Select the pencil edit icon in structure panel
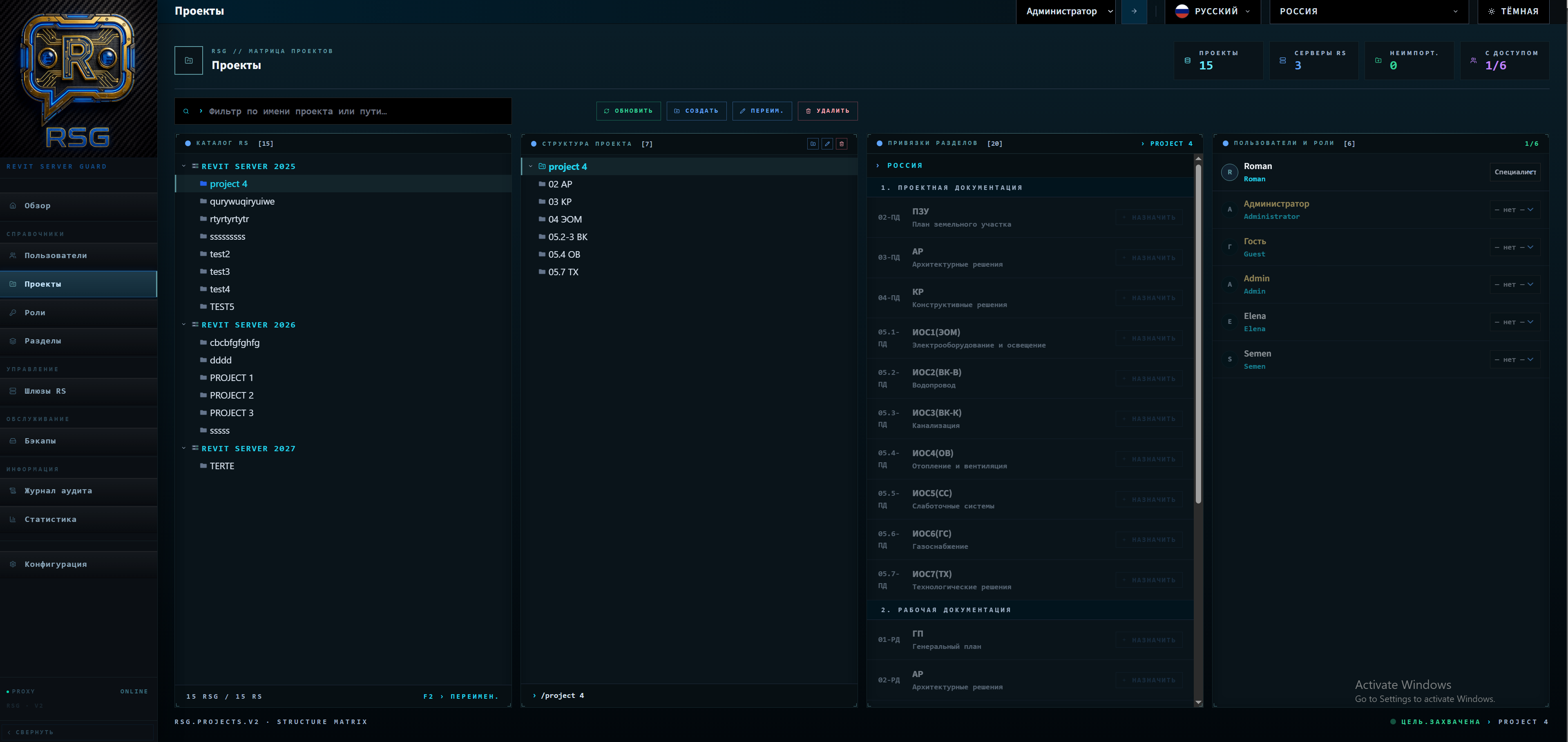The height and width of the screenshot is (742, 1568). point(827,144)
